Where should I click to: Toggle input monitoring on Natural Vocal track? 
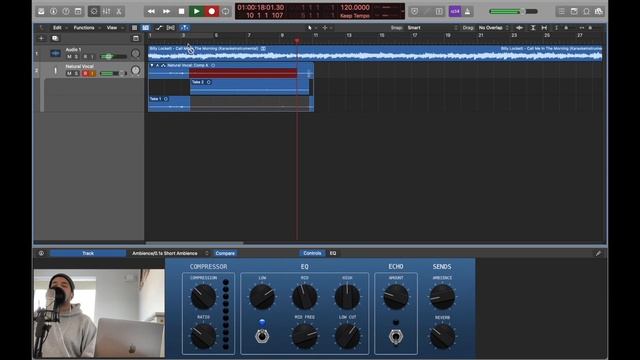point(92,73)
